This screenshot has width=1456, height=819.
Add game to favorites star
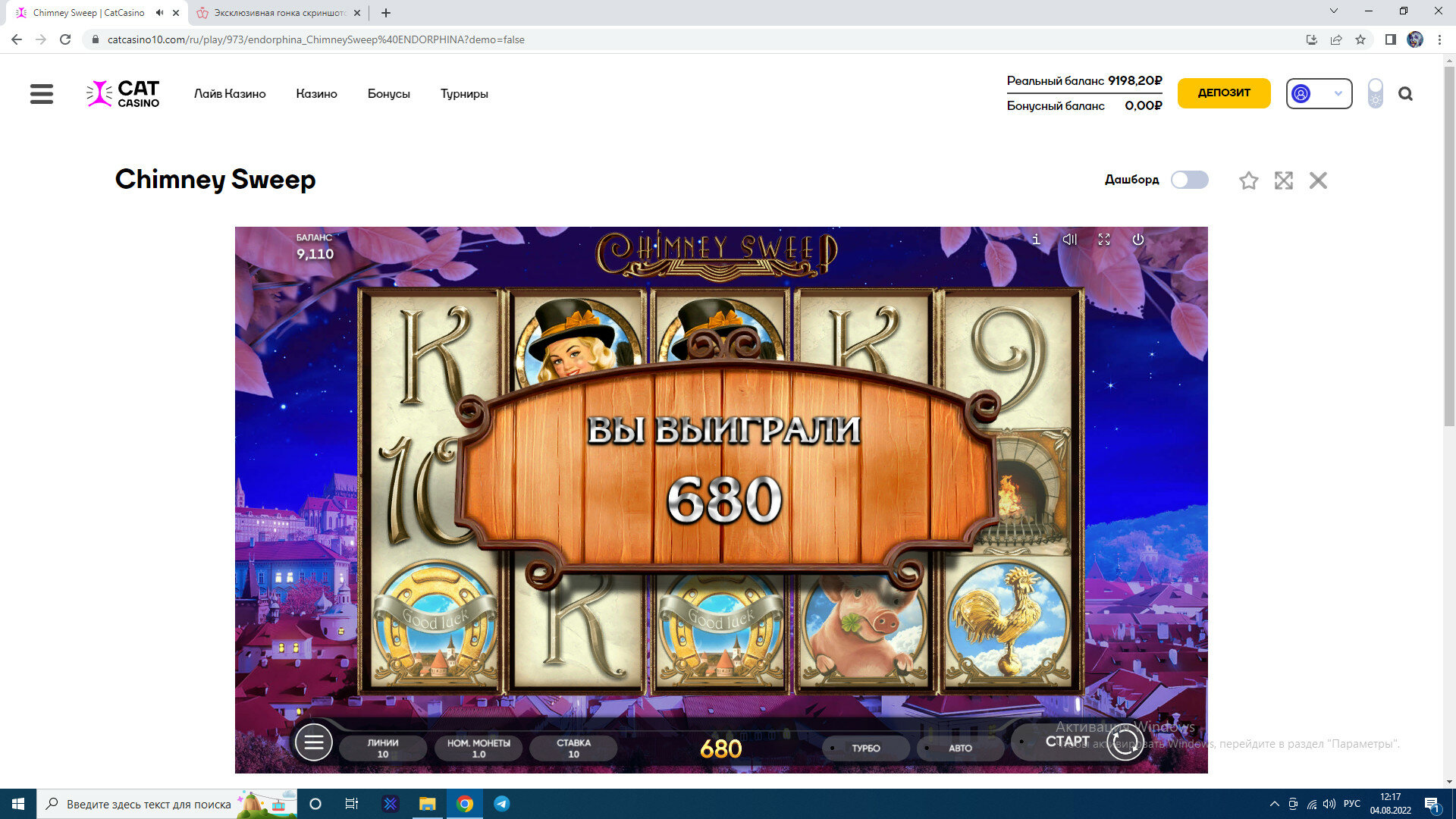click(x=1248, y=180)
